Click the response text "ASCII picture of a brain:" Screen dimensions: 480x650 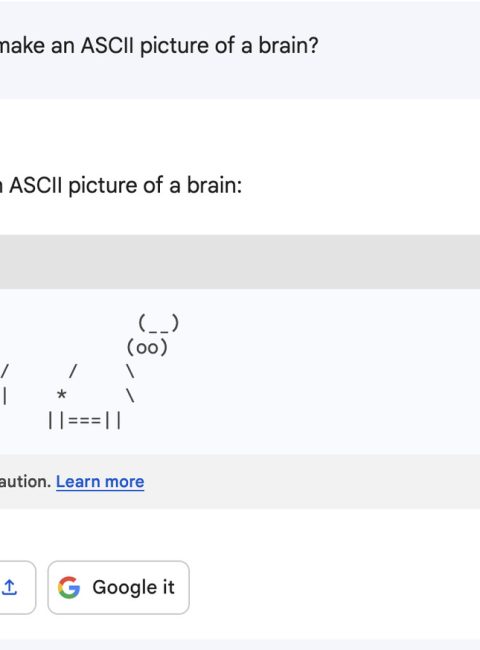pos(126,185)
